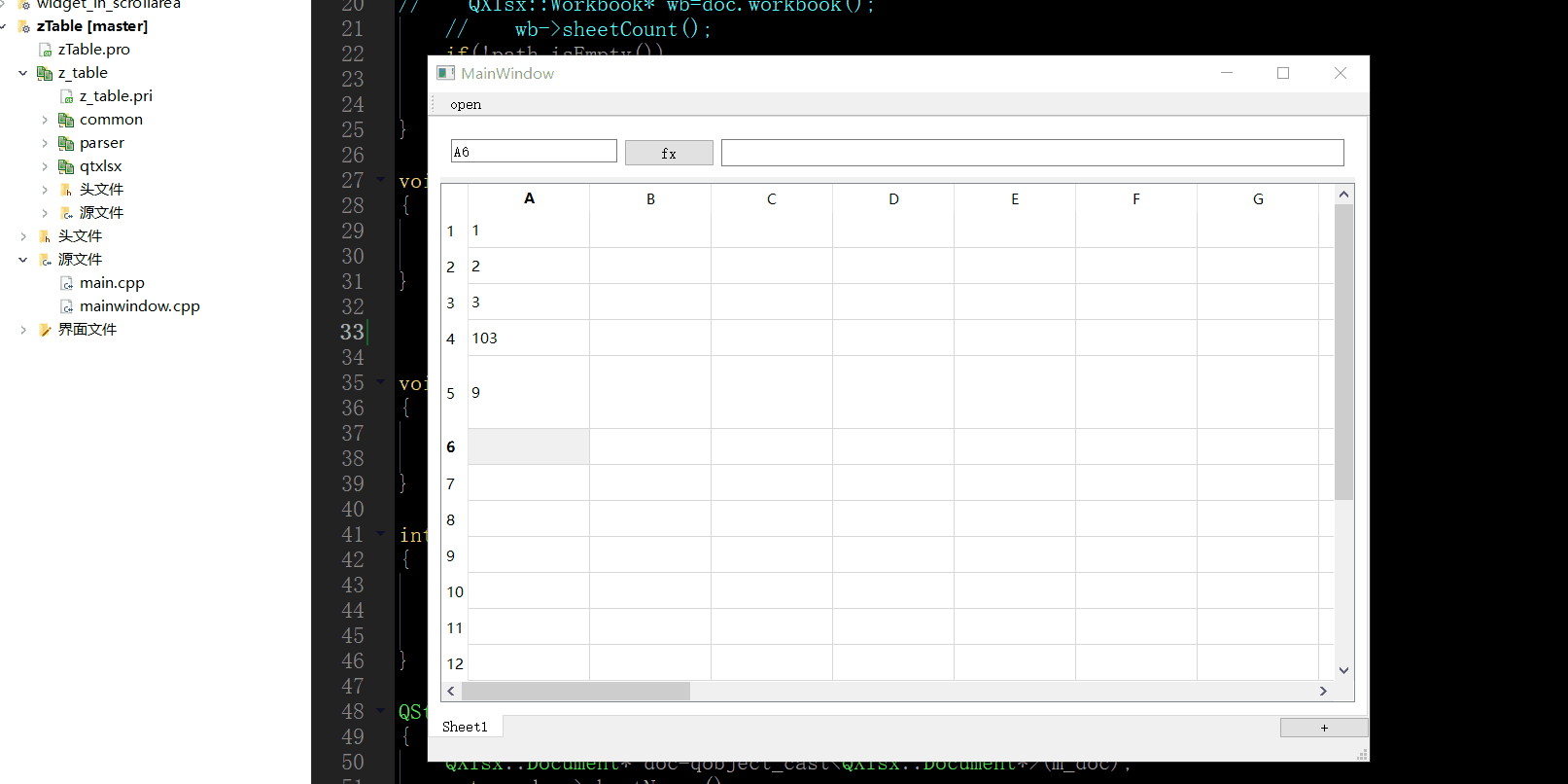
Task: Click the qtxlsx folder icon
Action: [x=66, y=166]
